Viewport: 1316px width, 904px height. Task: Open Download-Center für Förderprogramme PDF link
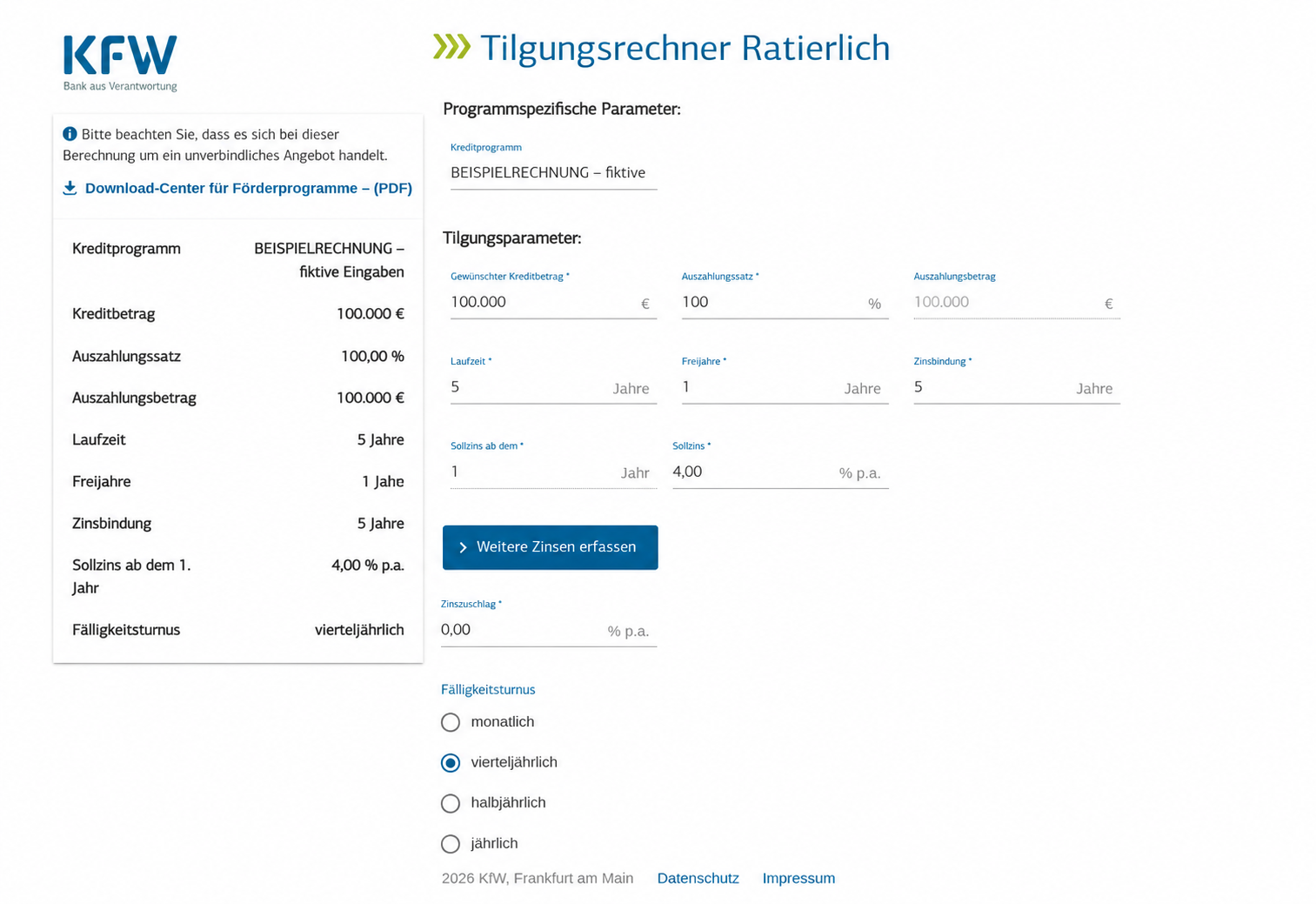point(248,188)
